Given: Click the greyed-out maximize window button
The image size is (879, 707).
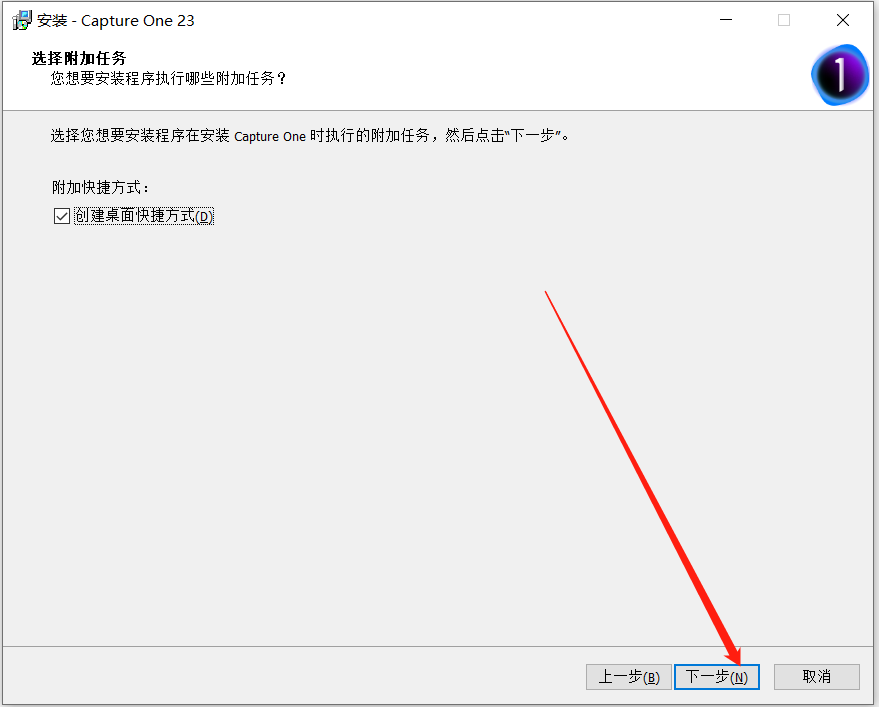Looking at the screenshot, I should [784, 20].
